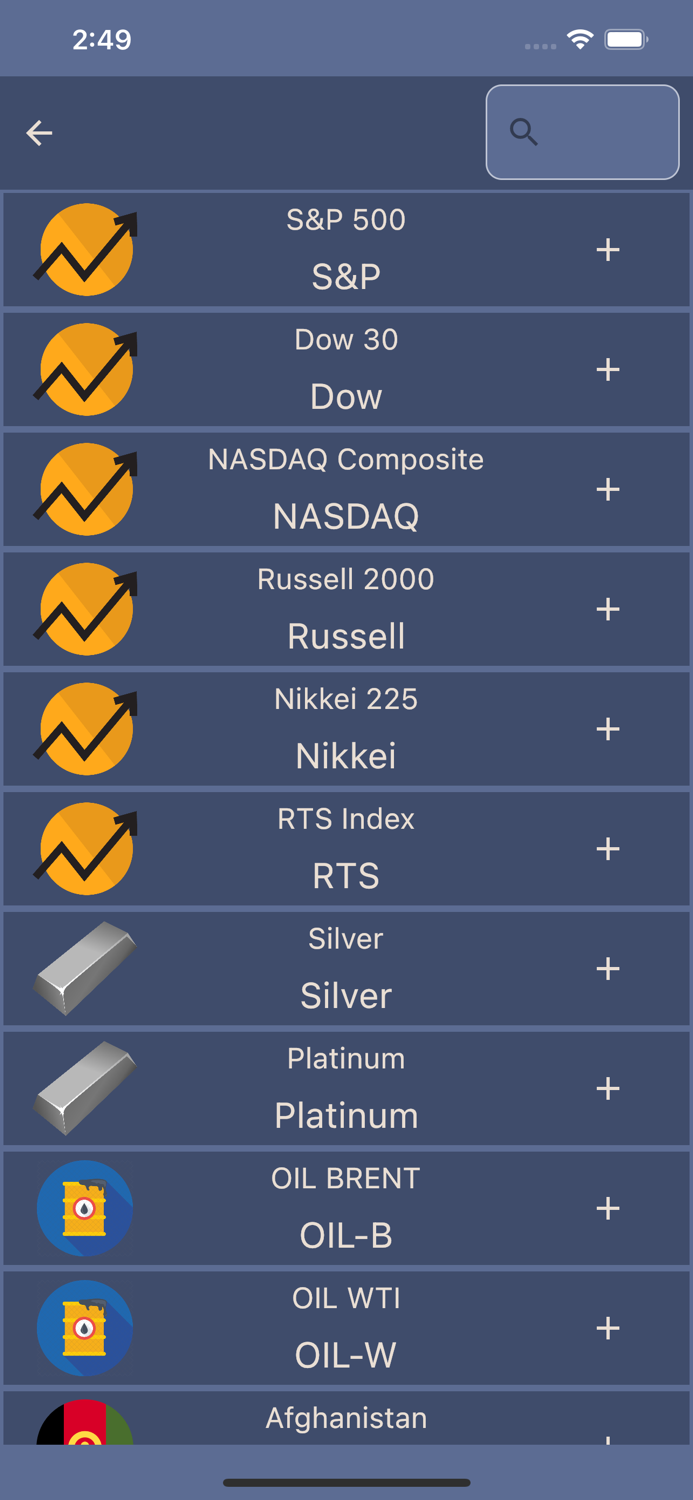The width and height of the screenshot is (693, 1500).
Task: Select the Nikkei 225 list row
Action: coord(346,728)
